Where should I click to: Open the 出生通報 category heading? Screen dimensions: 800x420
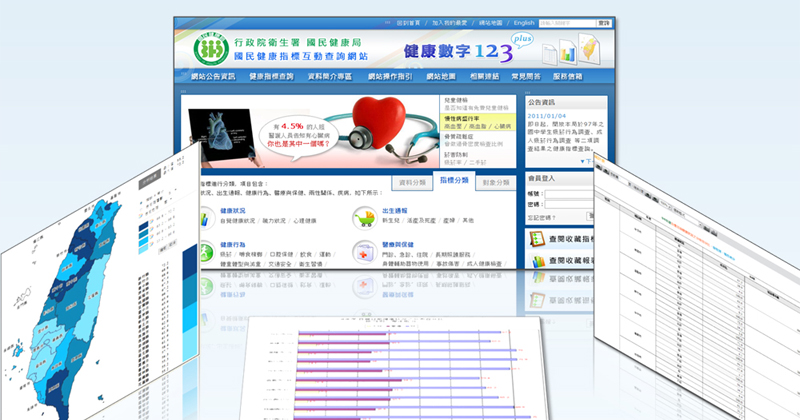[395, 211]
